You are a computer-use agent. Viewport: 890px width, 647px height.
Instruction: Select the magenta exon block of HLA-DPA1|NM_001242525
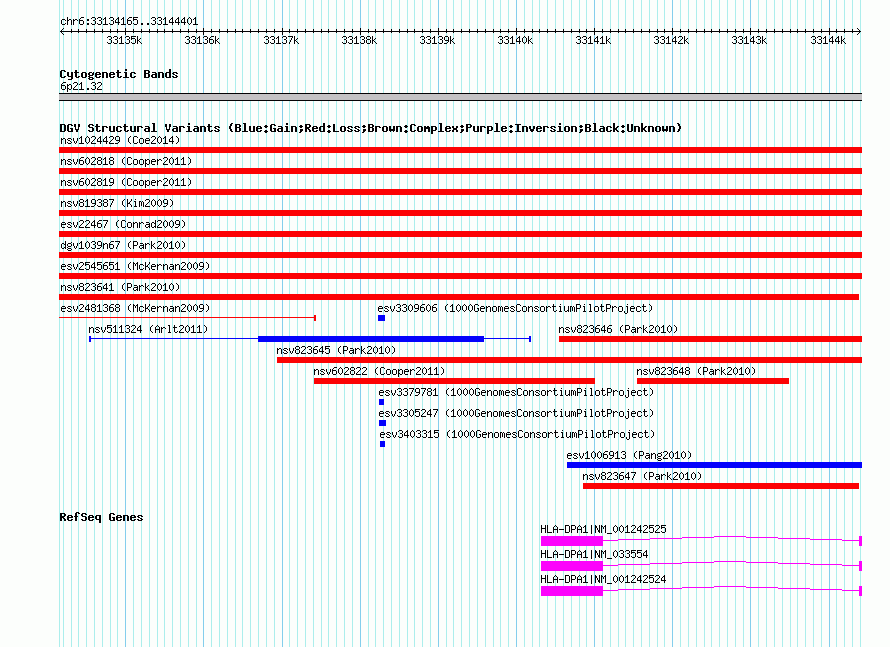pos(572,541)
